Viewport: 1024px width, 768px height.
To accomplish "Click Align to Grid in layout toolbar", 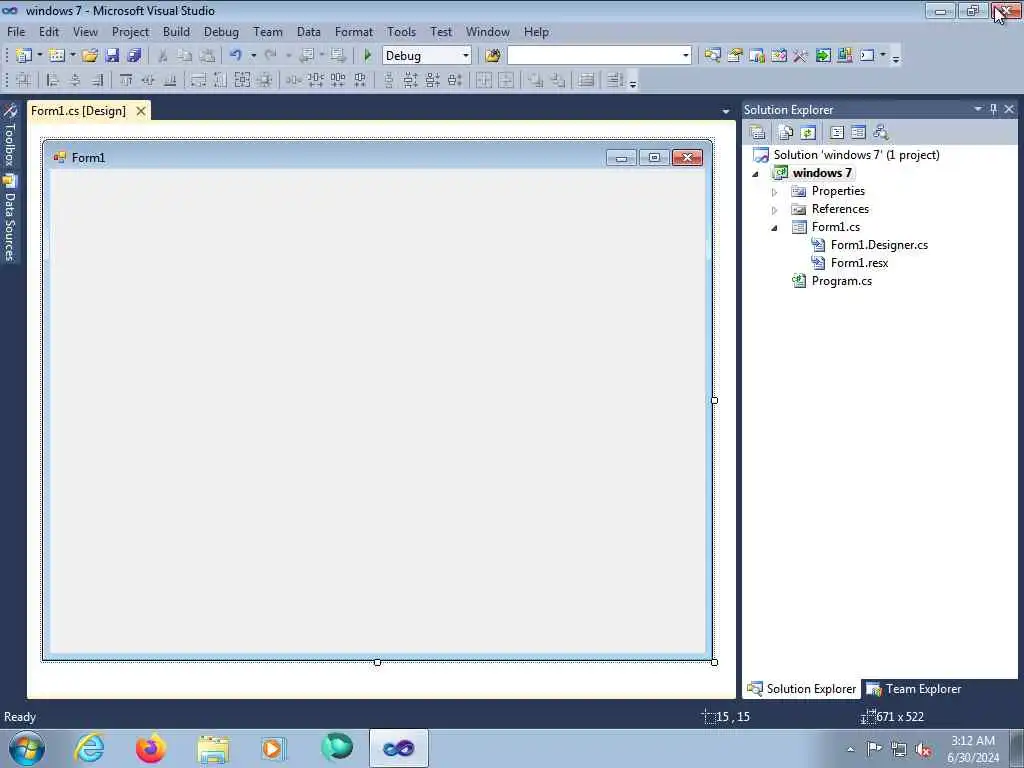I will 24,80.
